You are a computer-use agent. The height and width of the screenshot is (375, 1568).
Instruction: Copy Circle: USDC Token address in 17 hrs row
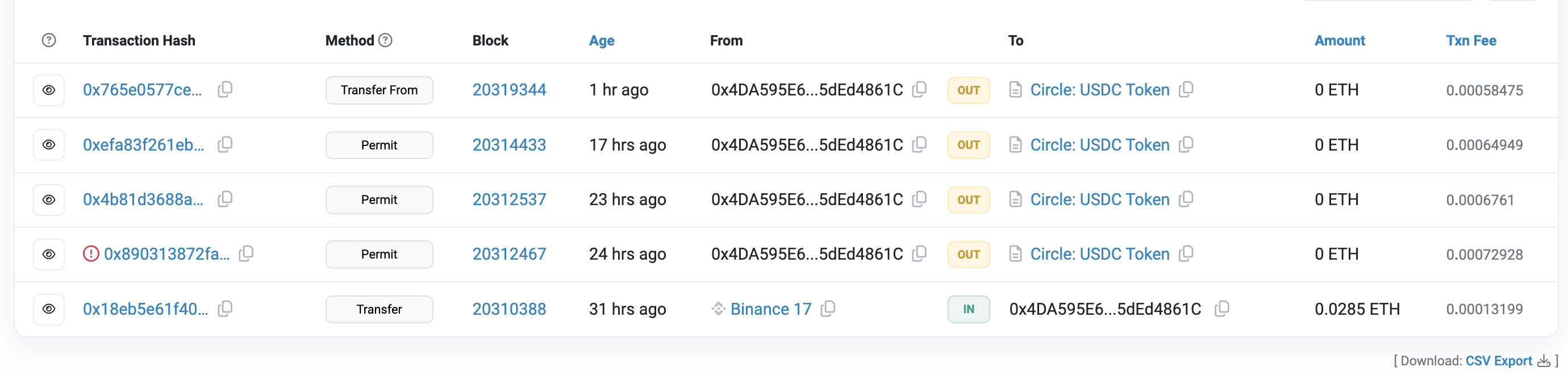[x=1186, y=145]
